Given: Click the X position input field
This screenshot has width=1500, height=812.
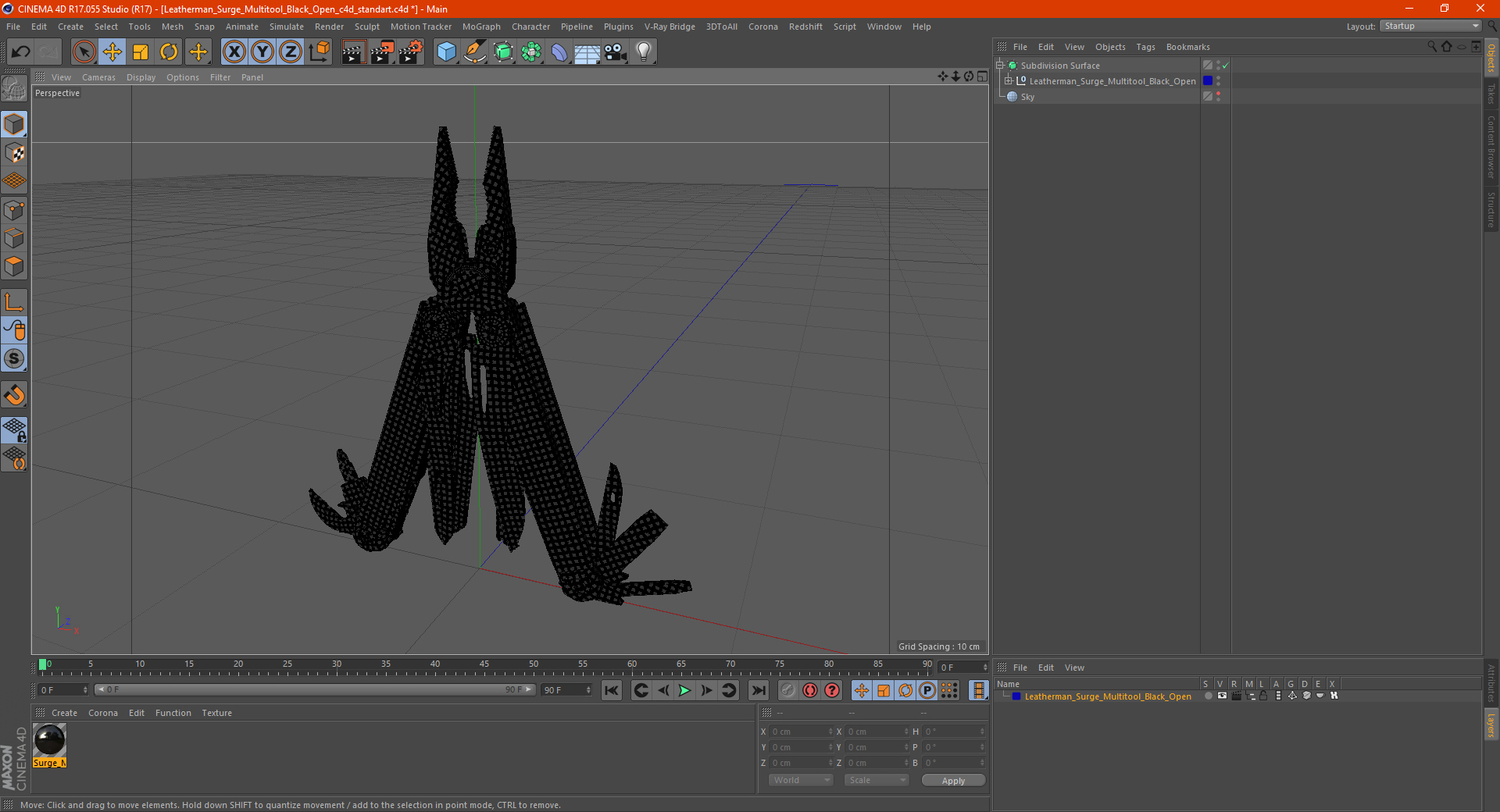Looking at the screenshot, I should (x=802, y=732).
